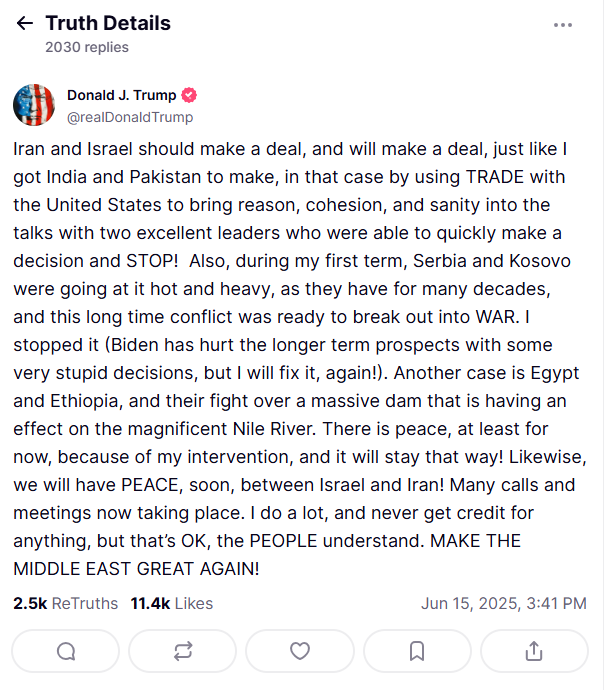Click the 2030 replies count
Image resolution: width=608 pixels, height=690 pixels.
point(87,47)
